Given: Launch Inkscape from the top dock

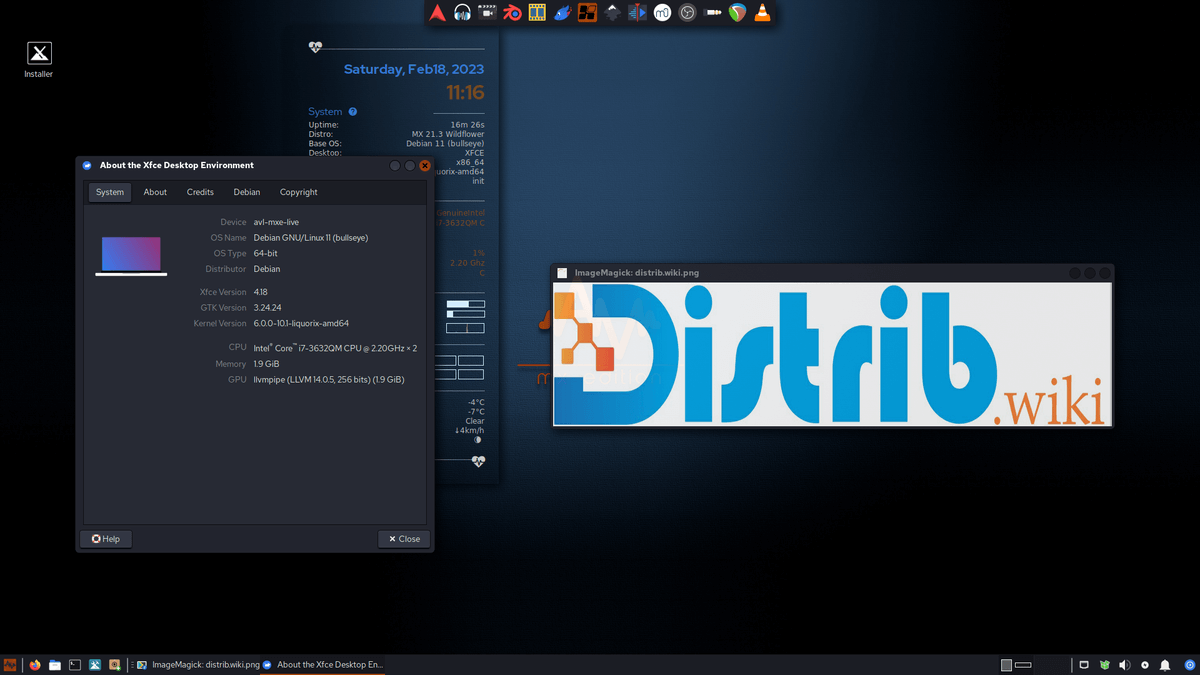Looking at the screenshot, I should 612,13.
